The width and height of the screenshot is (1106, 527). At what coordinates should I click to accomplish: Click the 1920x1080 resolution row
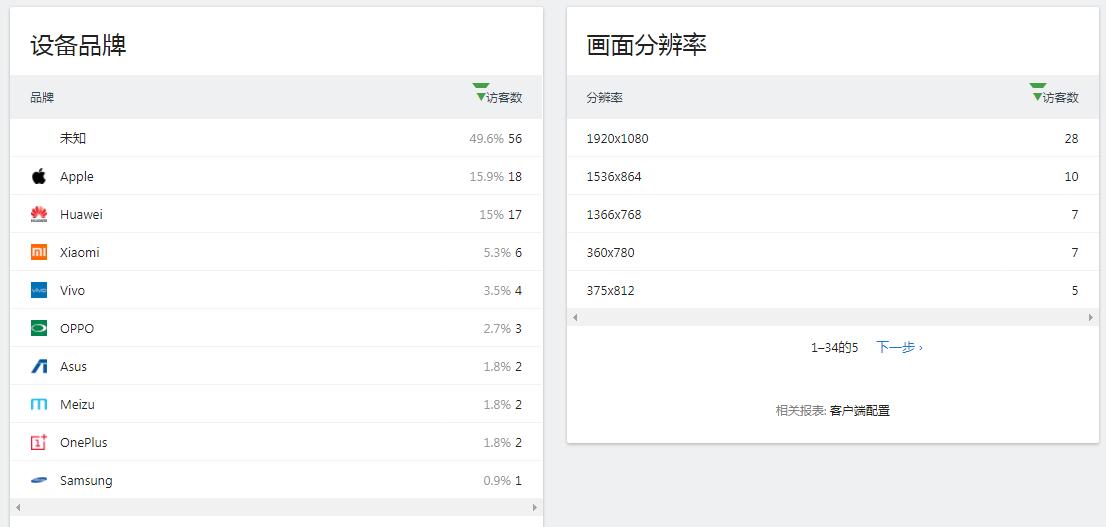coord(832,138)
